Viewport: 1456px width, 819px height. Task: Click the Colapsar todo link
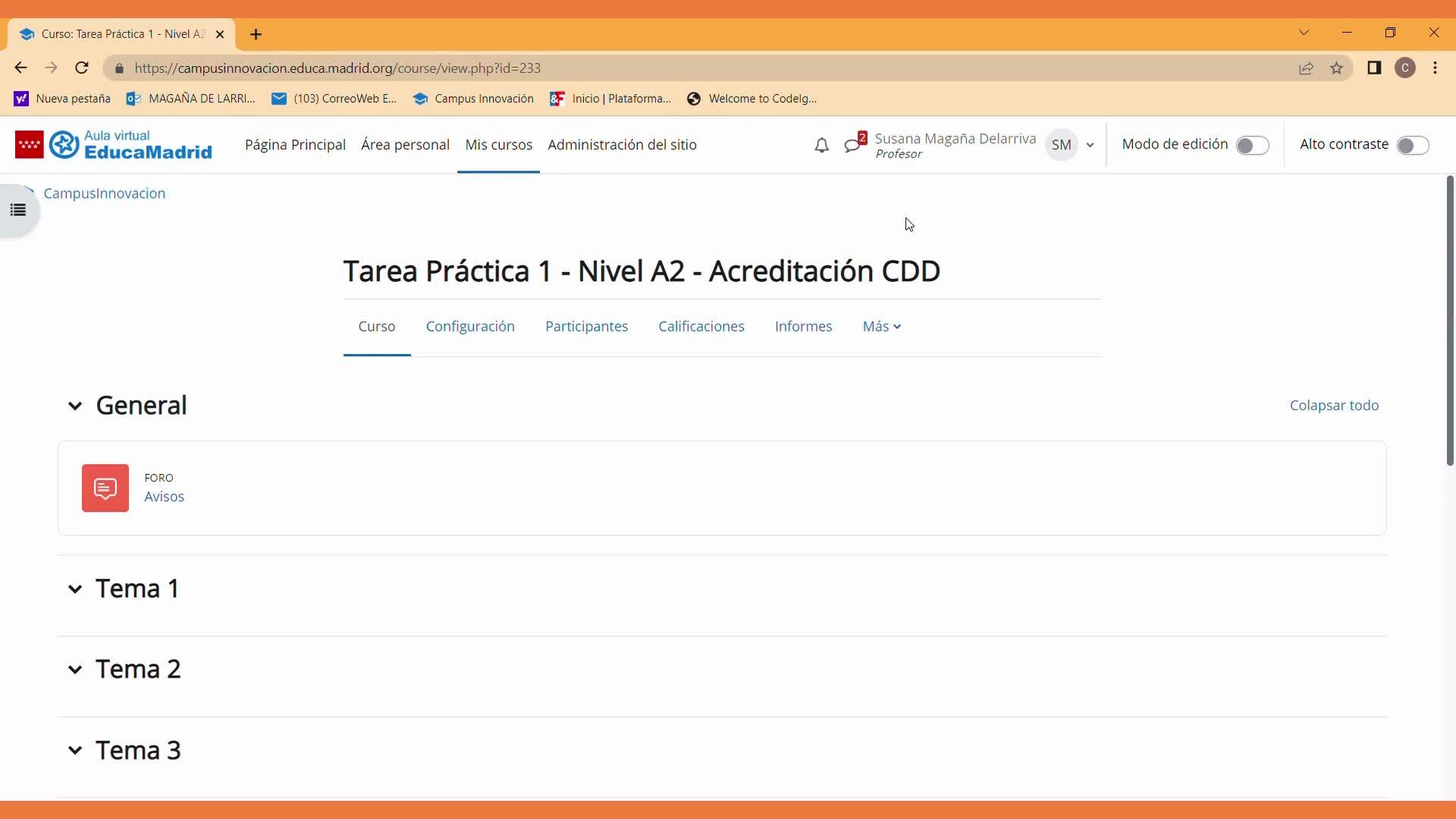[1334, 406]
